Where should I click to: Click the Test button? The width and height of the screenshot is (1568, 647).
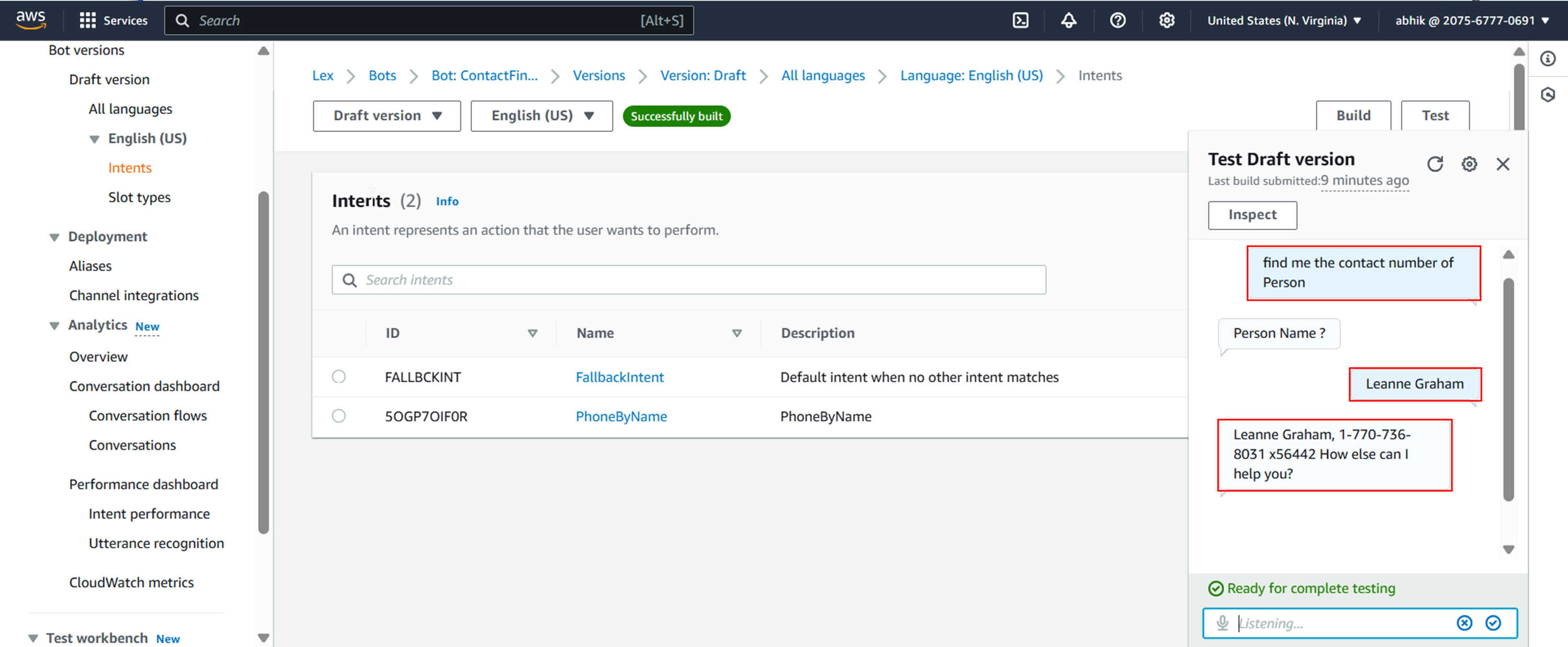[x=1435, y=116]
